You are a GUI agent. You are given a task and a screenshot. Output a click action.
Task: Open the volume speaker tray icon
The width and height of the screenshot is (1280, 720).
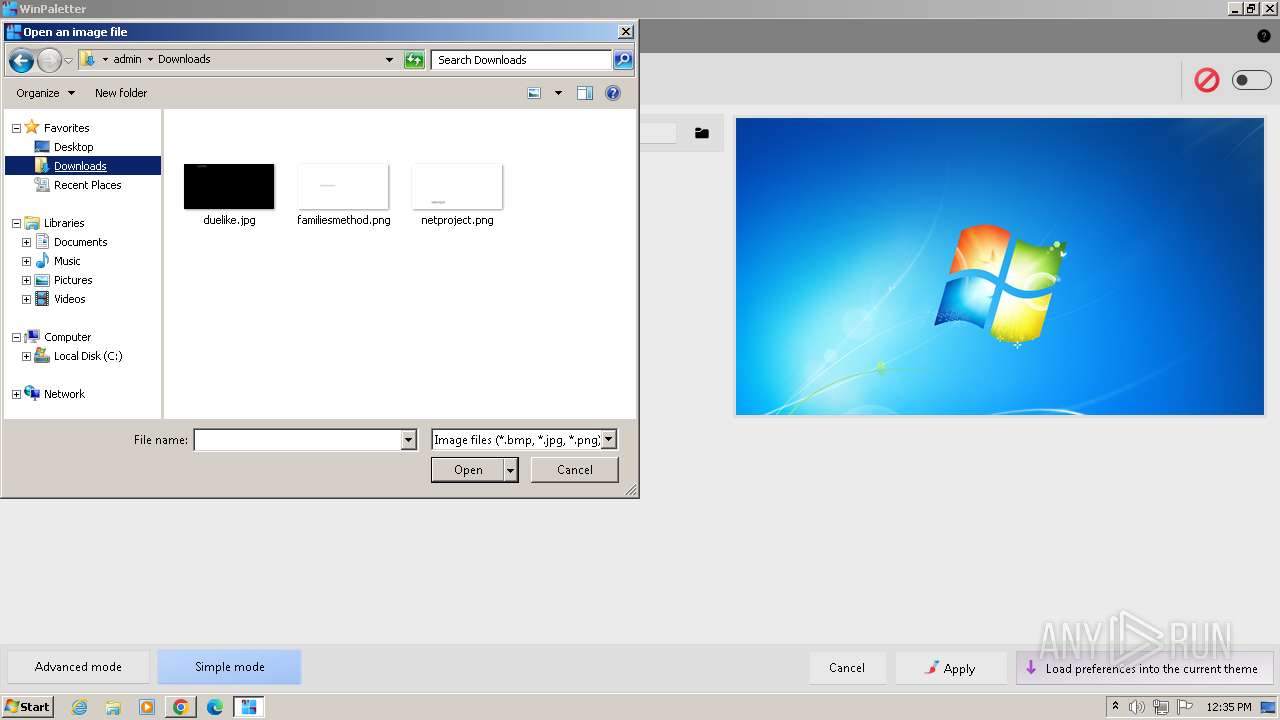coord(1137,707)
